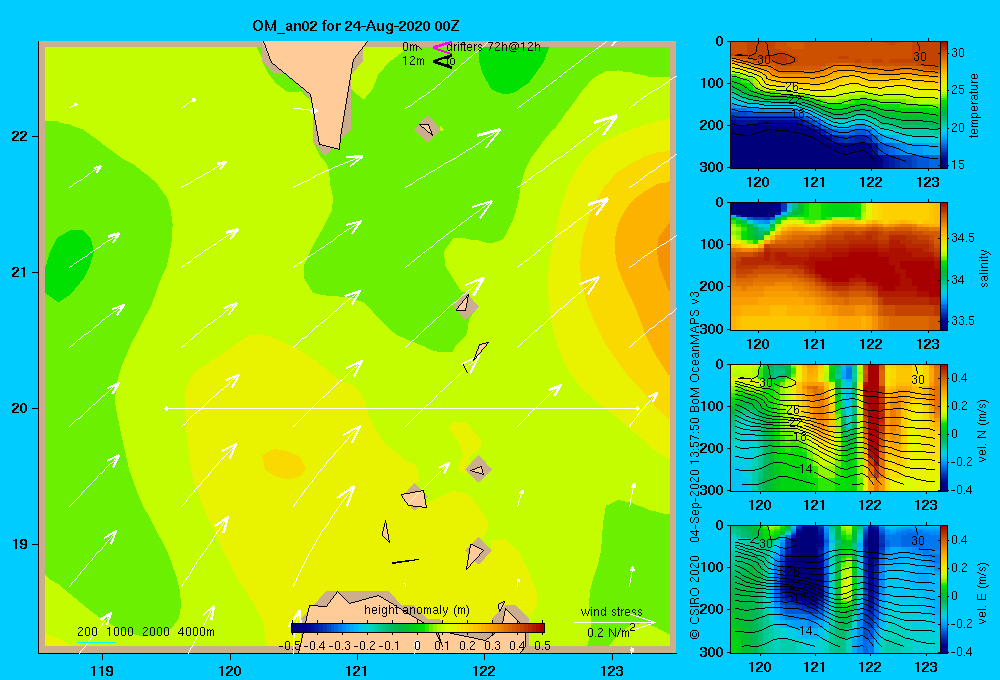1000x680 pixels.
Task: Click east endpoint of white section line
Action: [x=637, y=408]
